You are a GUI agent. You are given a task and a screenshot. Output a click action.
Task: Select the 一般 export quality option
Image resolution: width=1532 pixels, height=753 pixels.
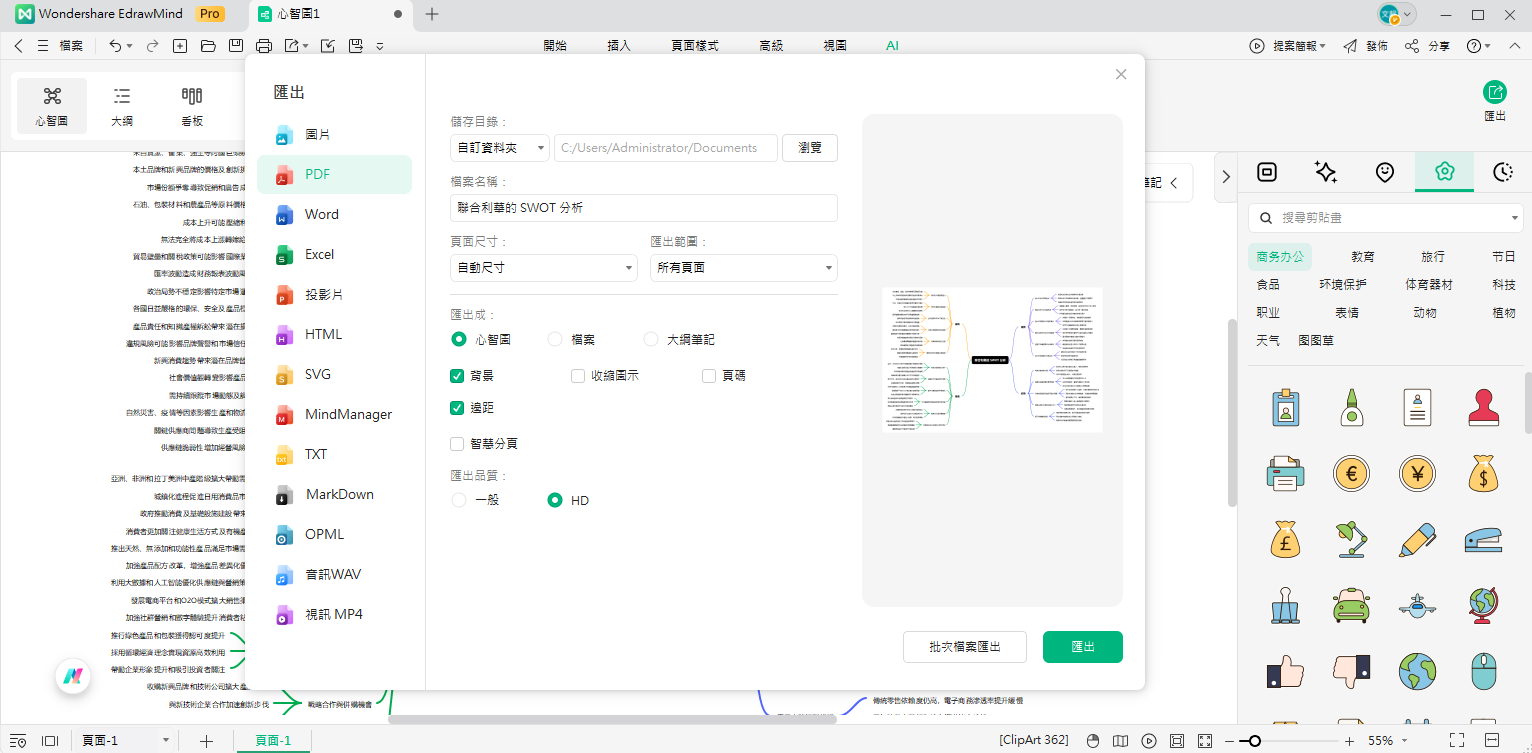[x=458, y=500]
